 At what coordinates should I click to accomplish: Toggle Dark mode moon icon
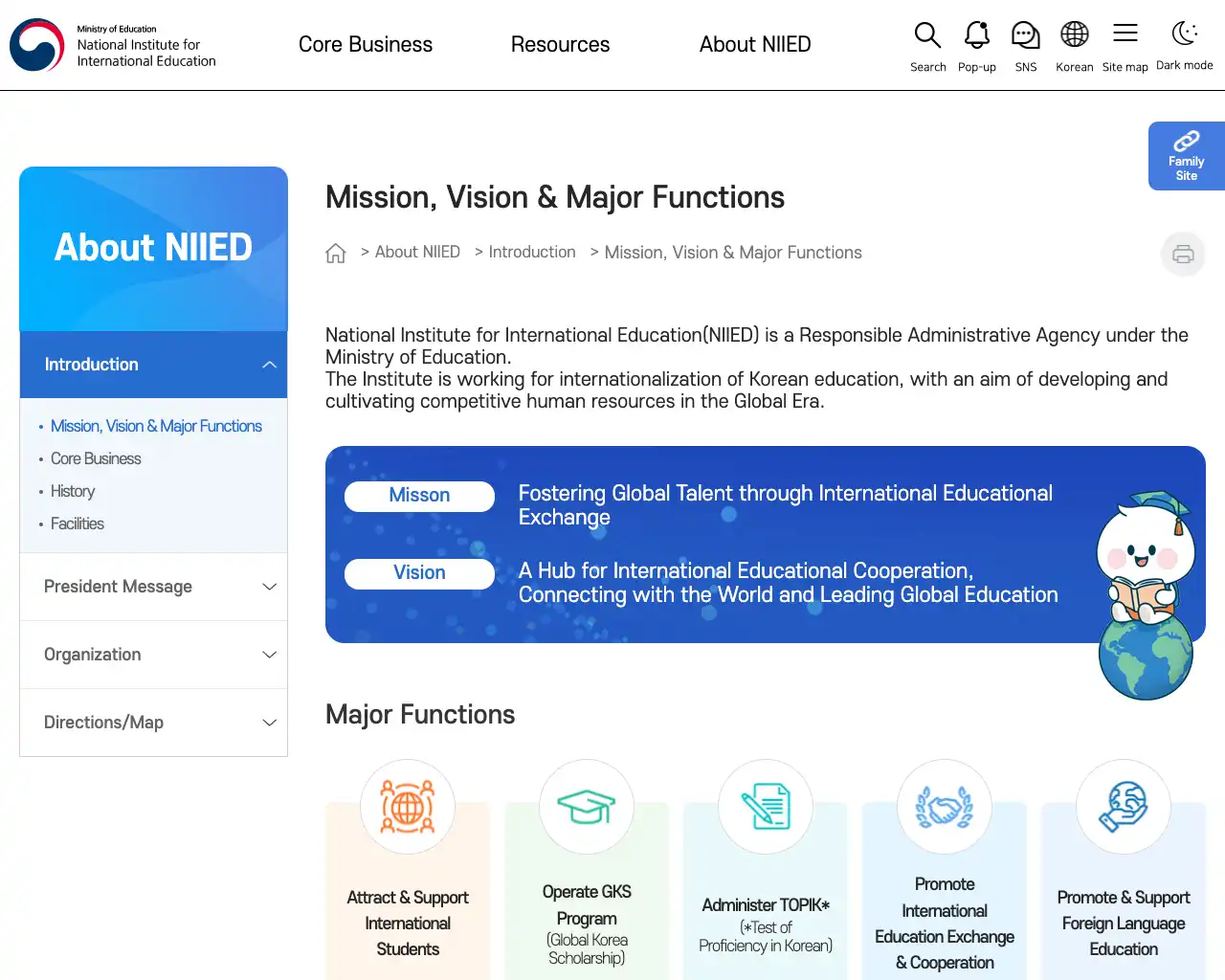[1185, 33]
